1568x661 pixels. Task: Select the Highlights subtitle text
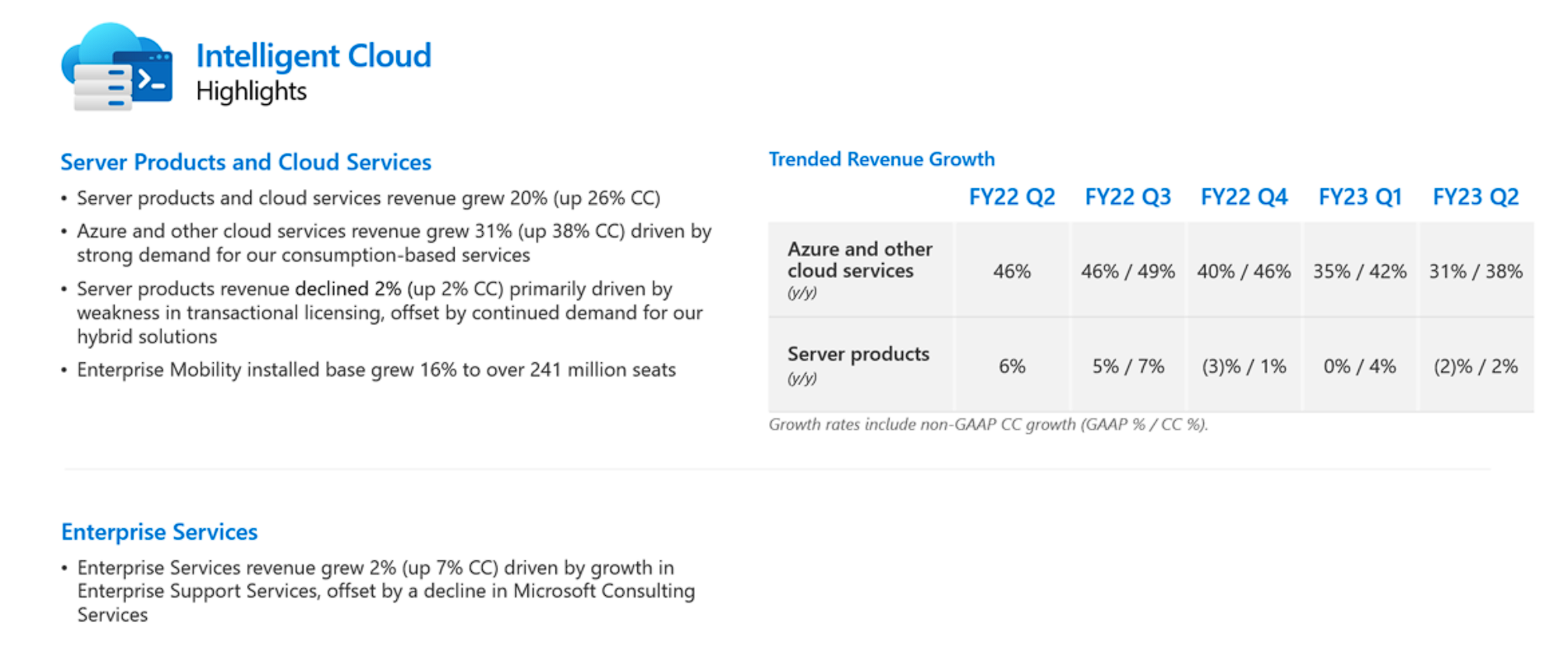pyautogui.click(x=251, y=92)
